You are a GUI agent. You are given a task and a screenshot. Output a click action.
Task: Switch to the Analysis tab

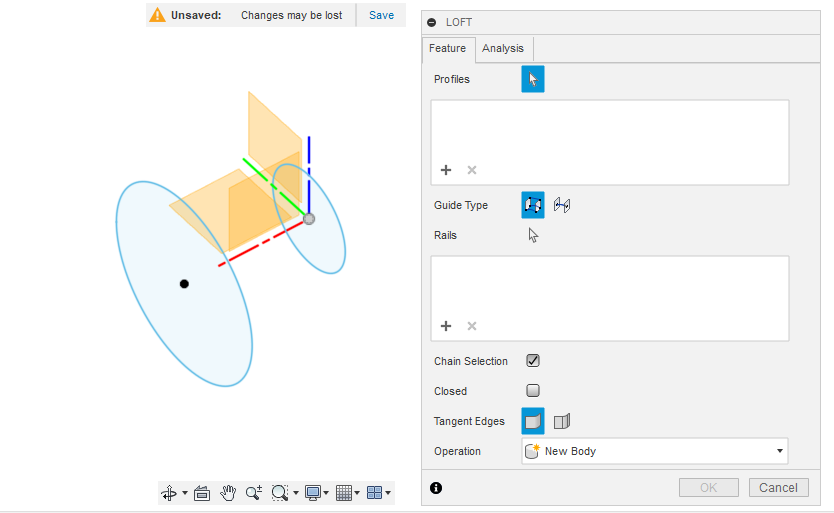[x=503, y=48]
